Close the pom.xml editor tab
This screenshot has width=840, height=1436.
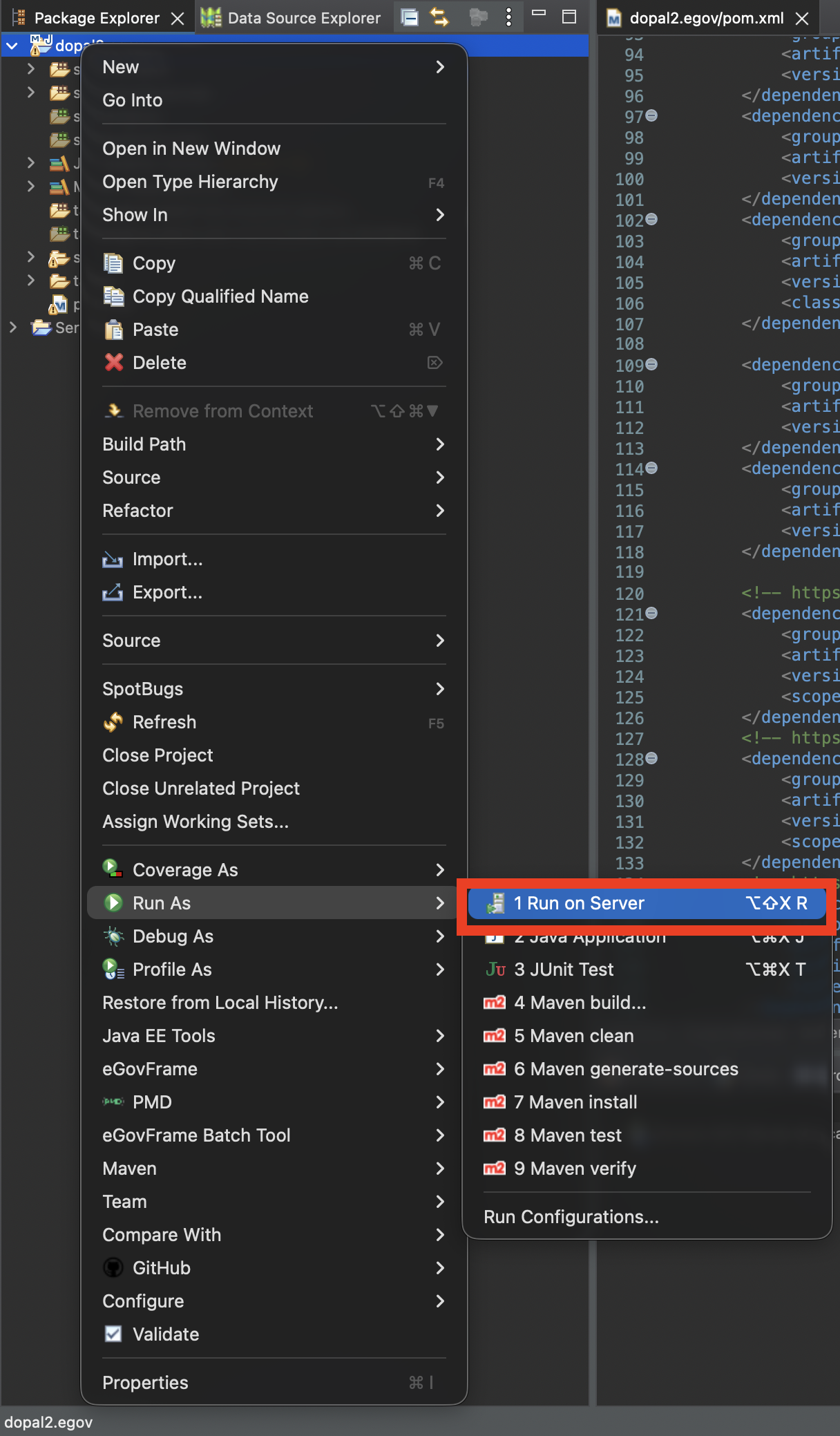coord(802,19)
